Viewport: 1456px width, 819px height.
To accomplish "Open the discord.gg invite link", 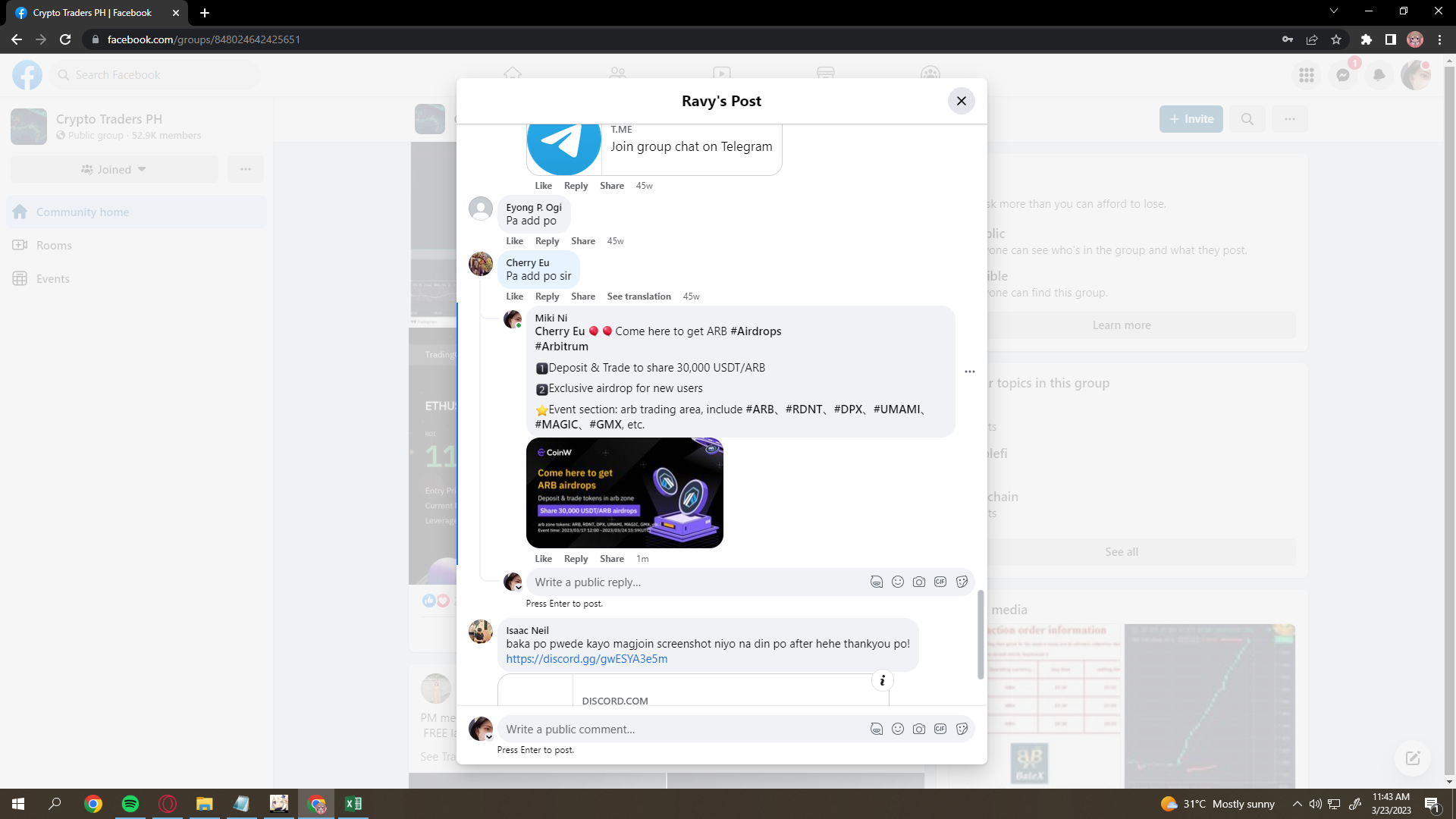I will (586, 659).
